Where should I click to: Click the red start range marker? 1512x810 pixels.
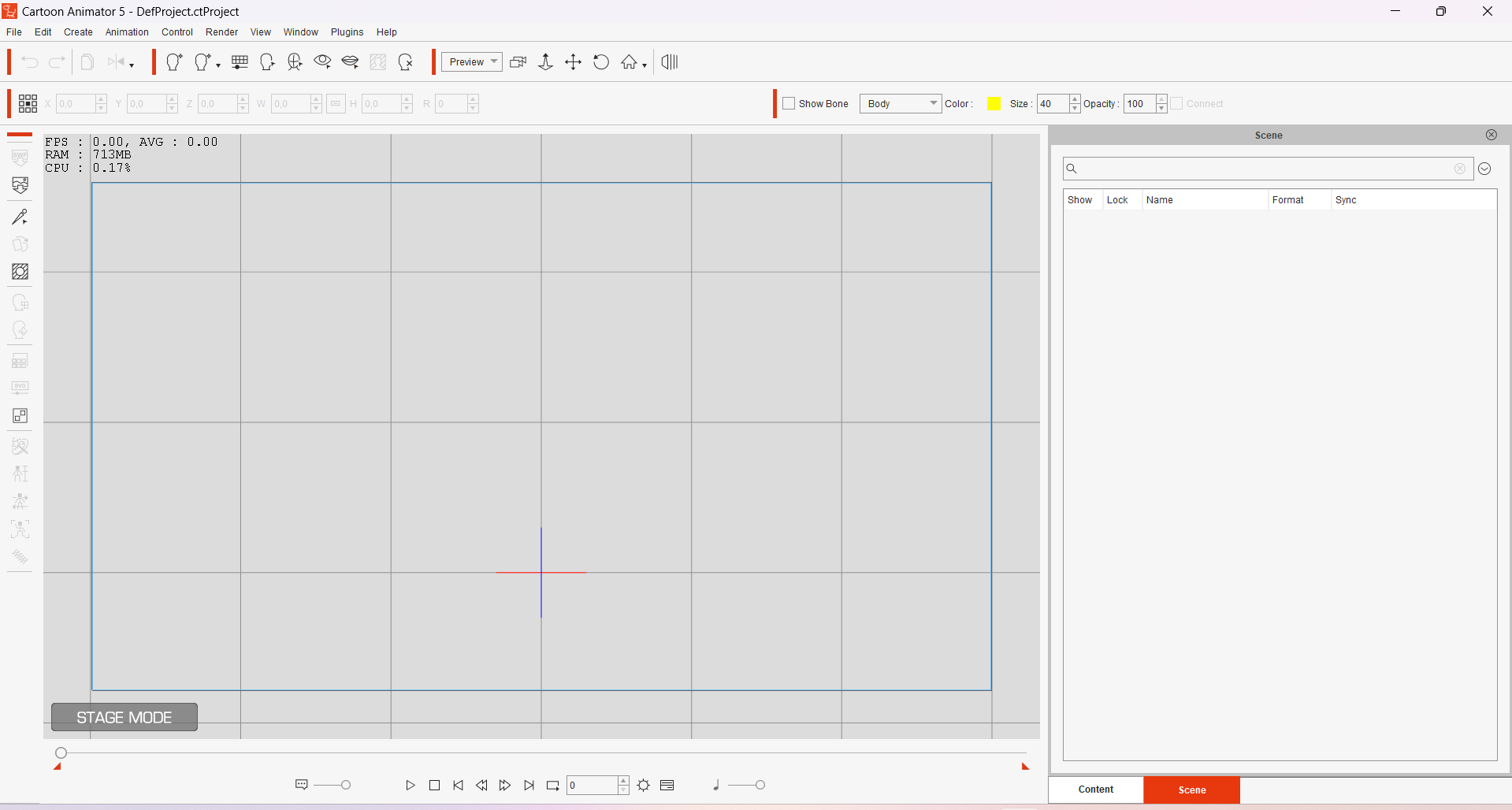[x=58, y=766]
